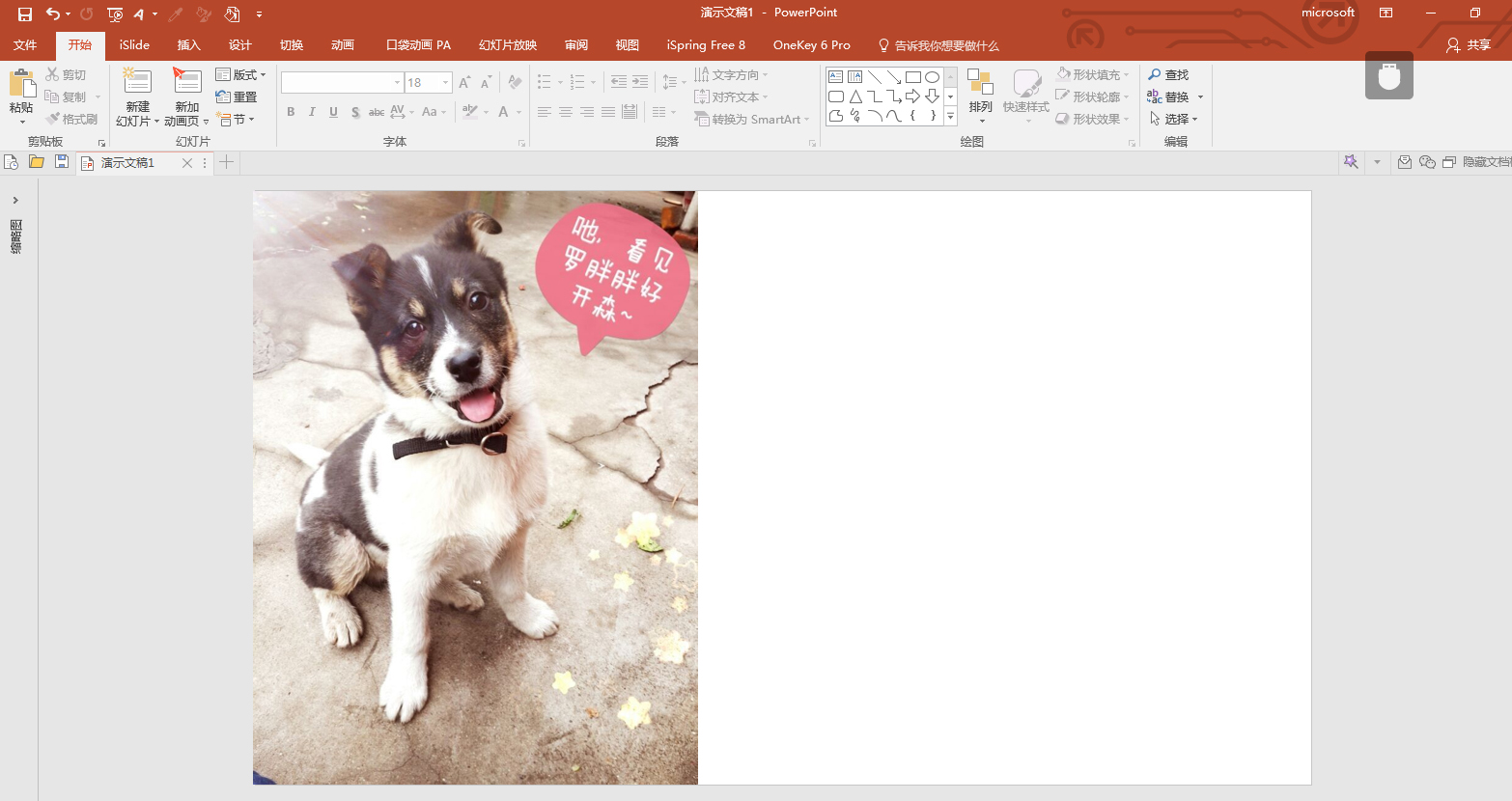Reset slide layout with 重置
This screenshot has width=1512, height=801.
(237, 97)
